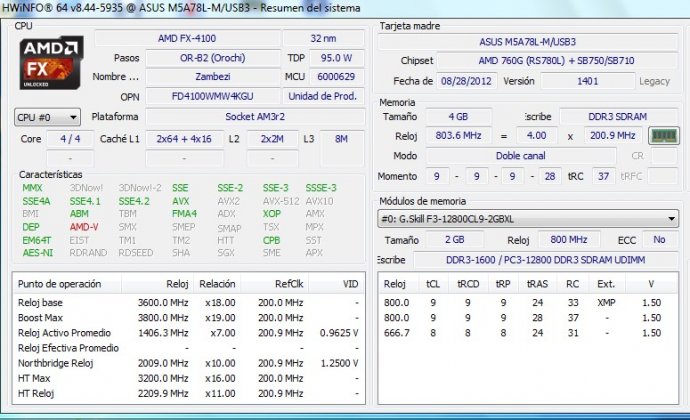The image size is (690, 420).
Task: Select the OR-B2 (Orochi) stepping field
Action: point(213,58)
